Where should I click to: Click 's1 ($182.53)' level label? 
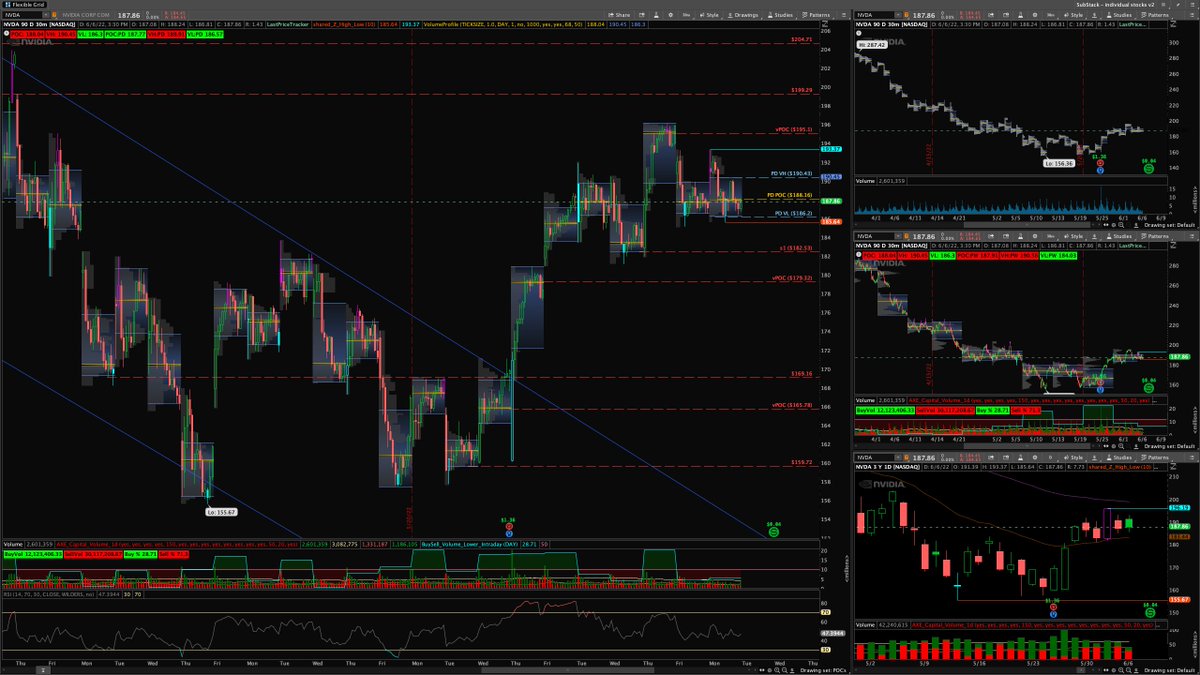pyautogui.click(x=796, y=248)
